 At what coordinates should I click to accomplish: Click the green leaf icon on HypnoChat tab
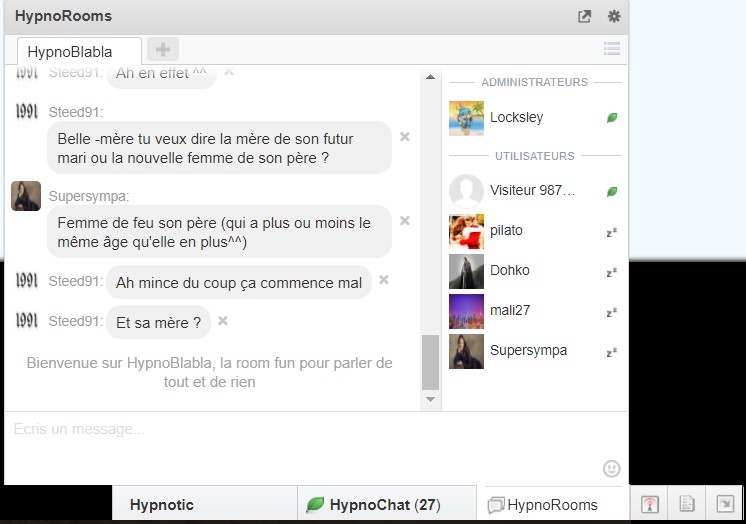pyautogui.click(x=315, y=504)
